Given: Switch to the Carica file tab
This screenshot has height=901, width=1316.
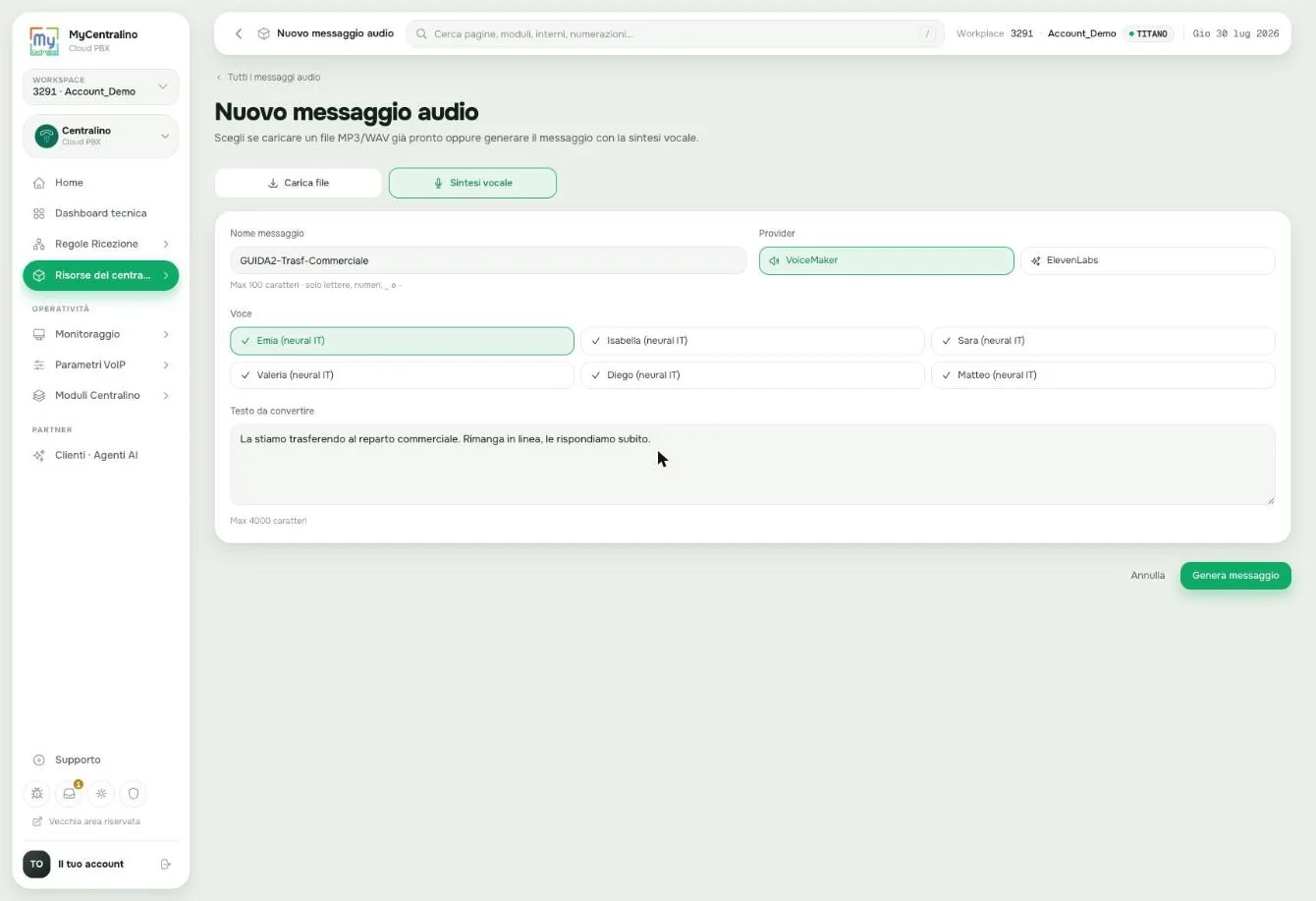Looking at the screenshot, I should (x=299, y=183).
